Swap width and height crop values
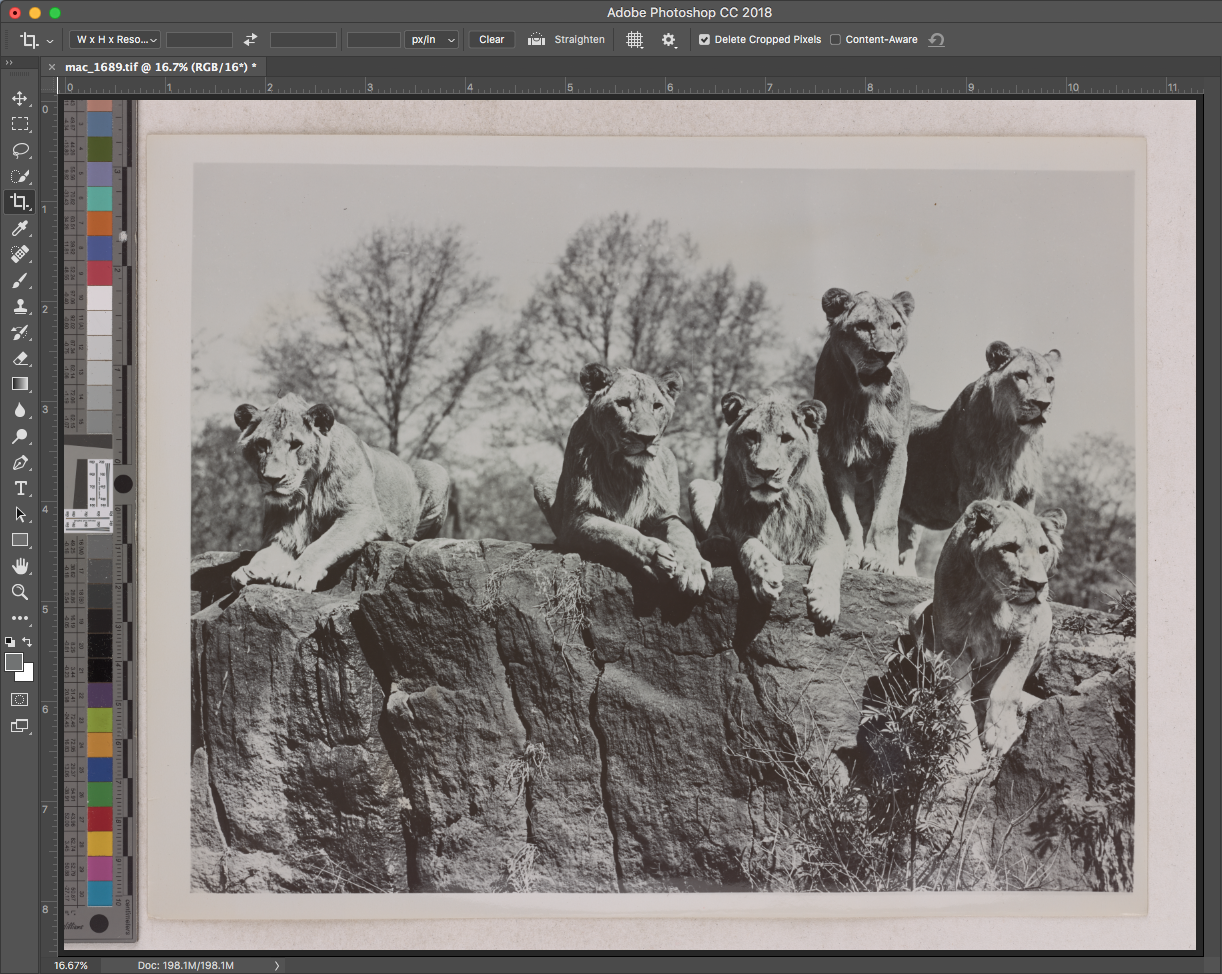Viewport: 1222px width, 974px height. point(250,40)
